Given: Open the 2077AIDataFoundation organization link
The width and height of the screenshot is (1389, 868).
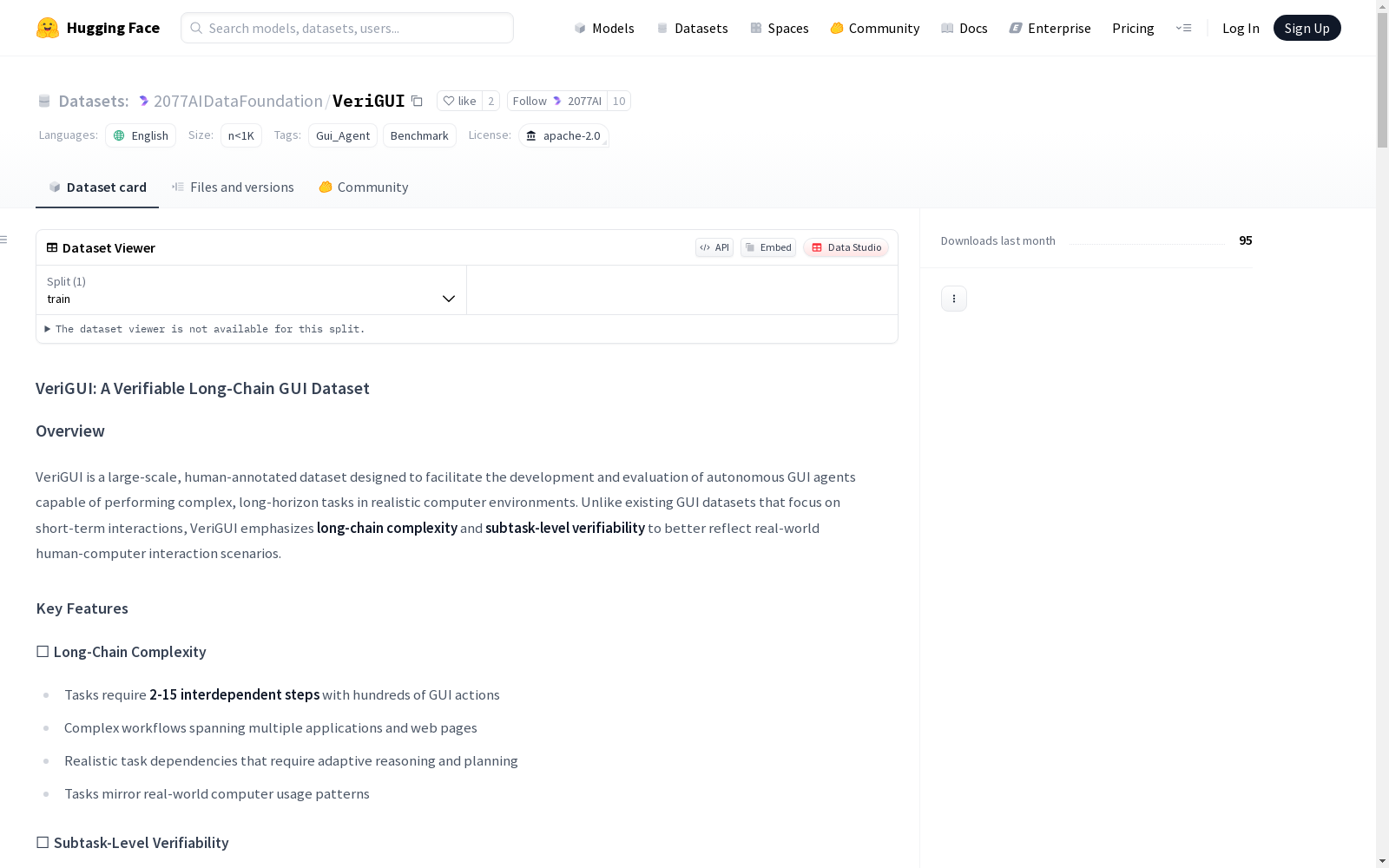Looking at the screenshot, I should (x=238, y=101).
